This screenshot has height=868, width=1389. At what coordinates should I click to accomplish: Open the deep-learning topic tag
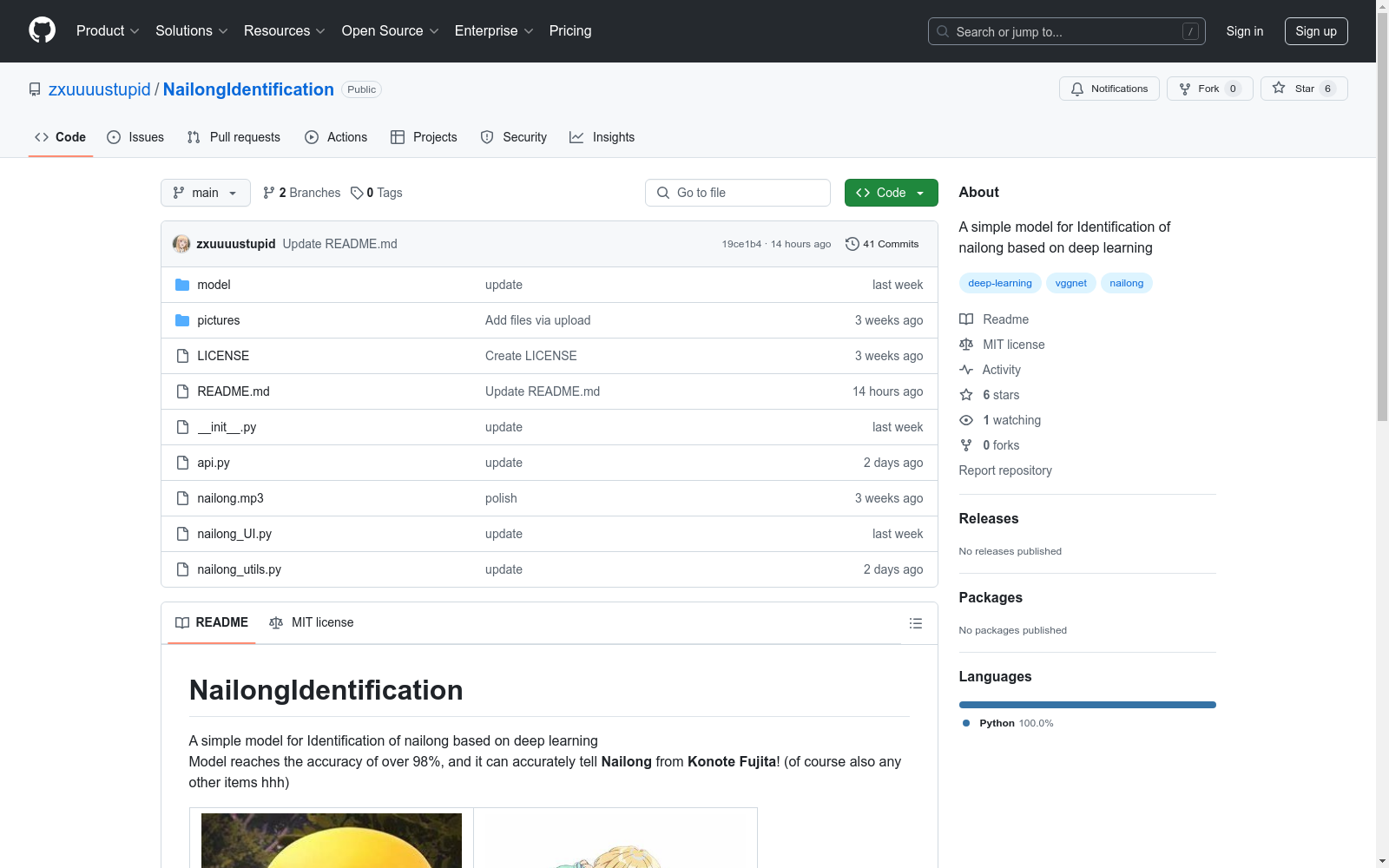pos(1000,283)
